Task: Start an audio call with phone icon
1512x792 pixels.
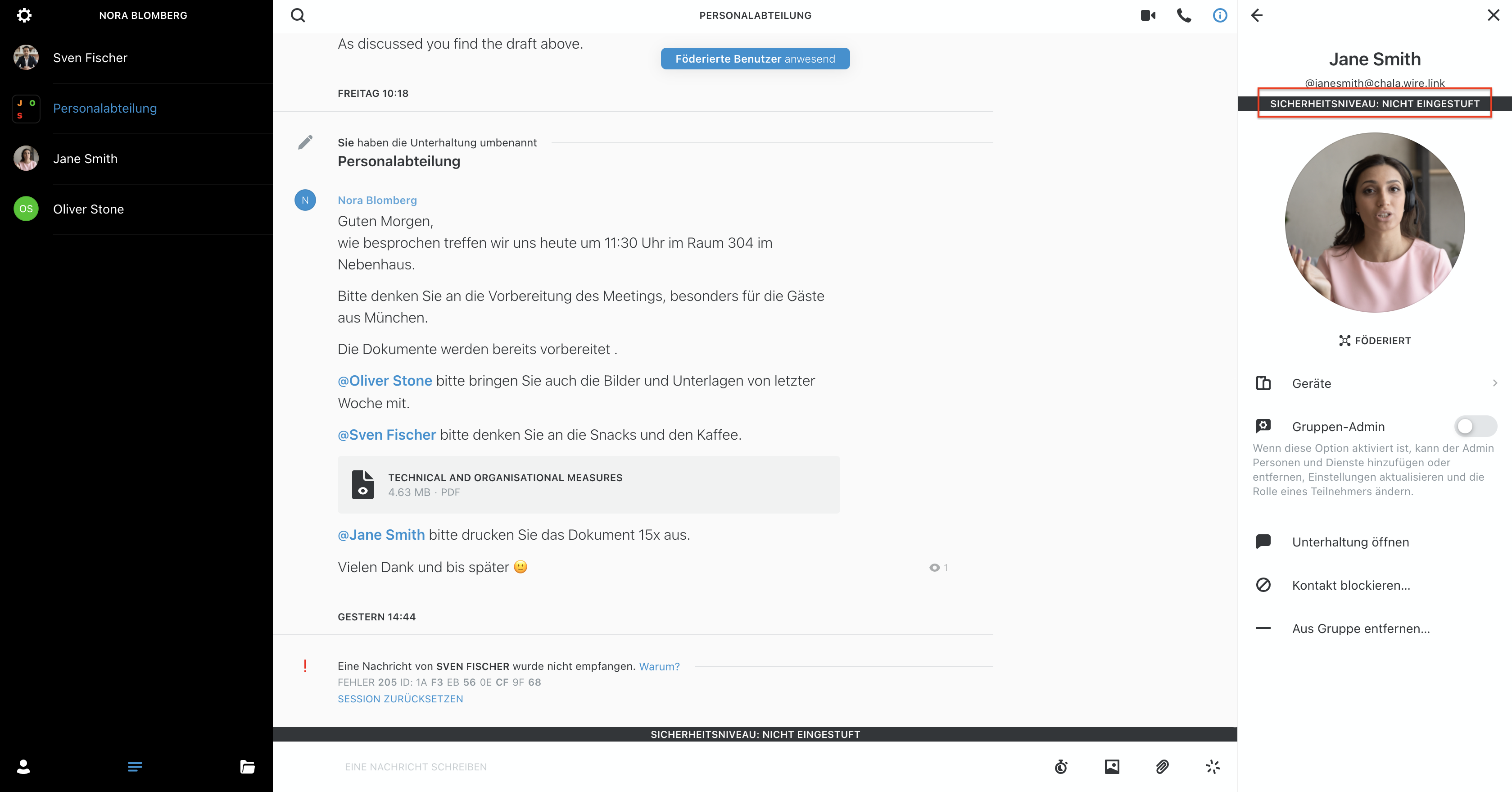Action: [1184, 15]
